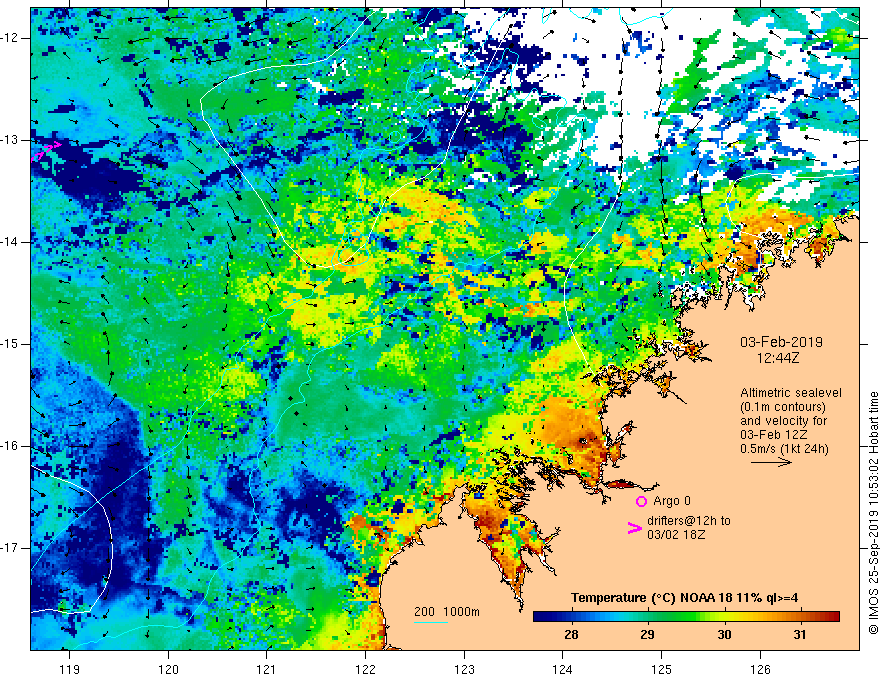This screenshot has width=880, height=680.
Task: Click colorbar tick label 30
Action: click(724, 635)
